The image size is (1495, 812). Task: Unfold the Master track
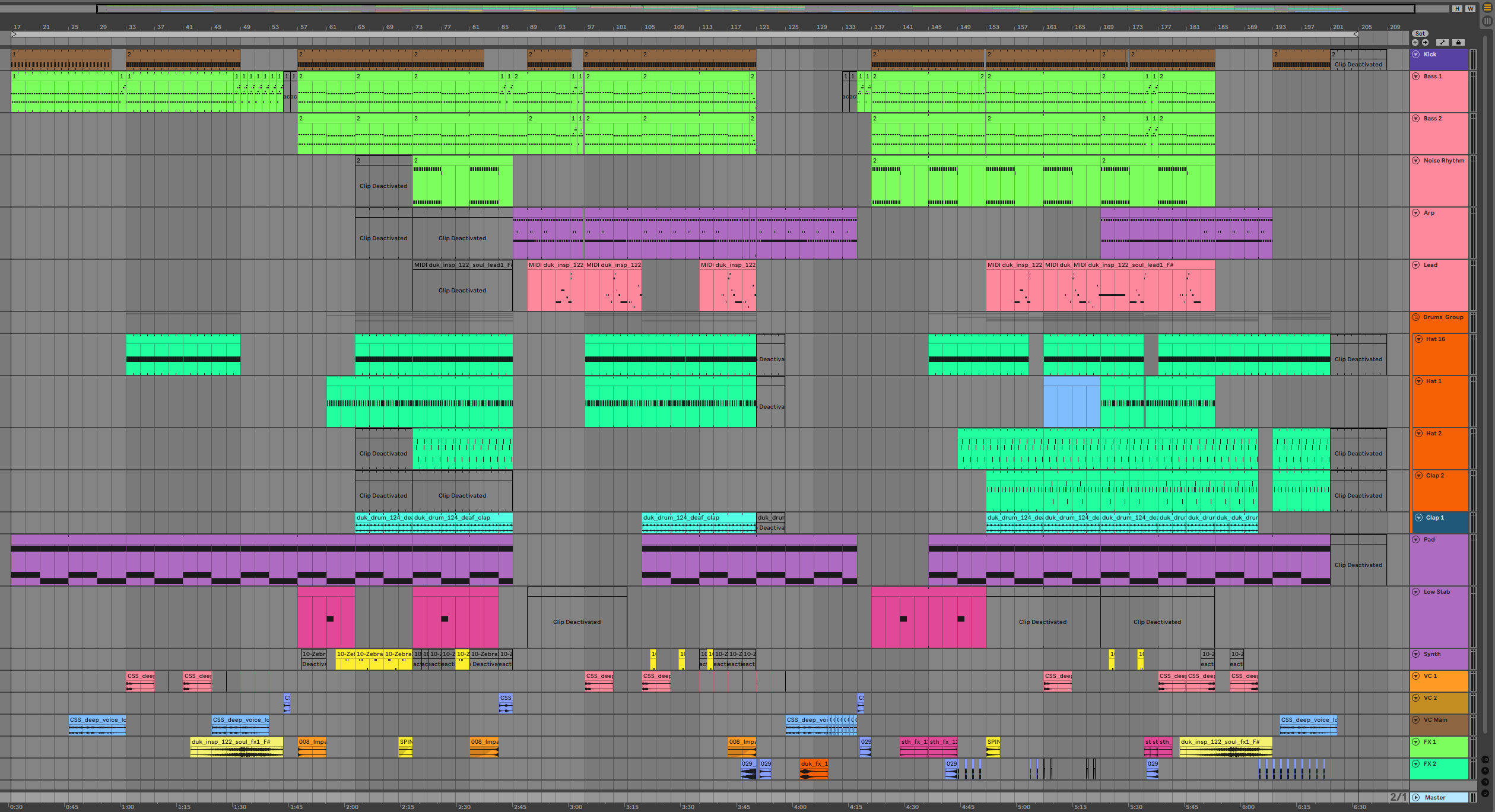pyautogui.click(x=1417, y=798)
